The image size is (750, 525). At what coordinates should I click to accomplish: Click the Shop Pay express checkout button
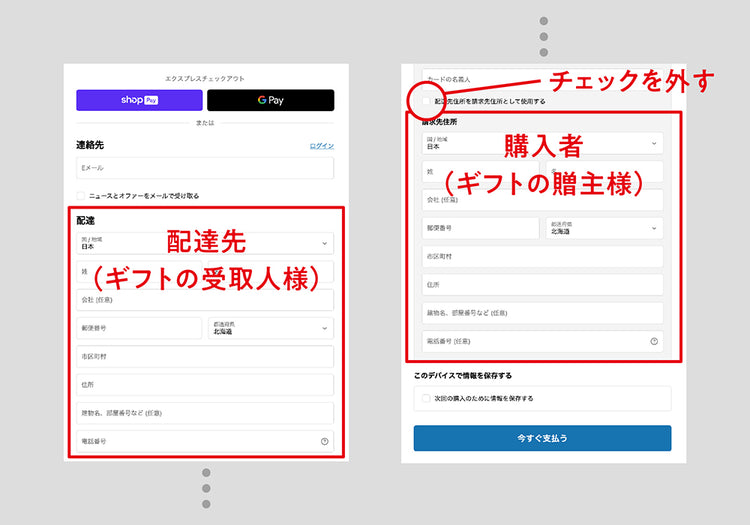[139, 100]
